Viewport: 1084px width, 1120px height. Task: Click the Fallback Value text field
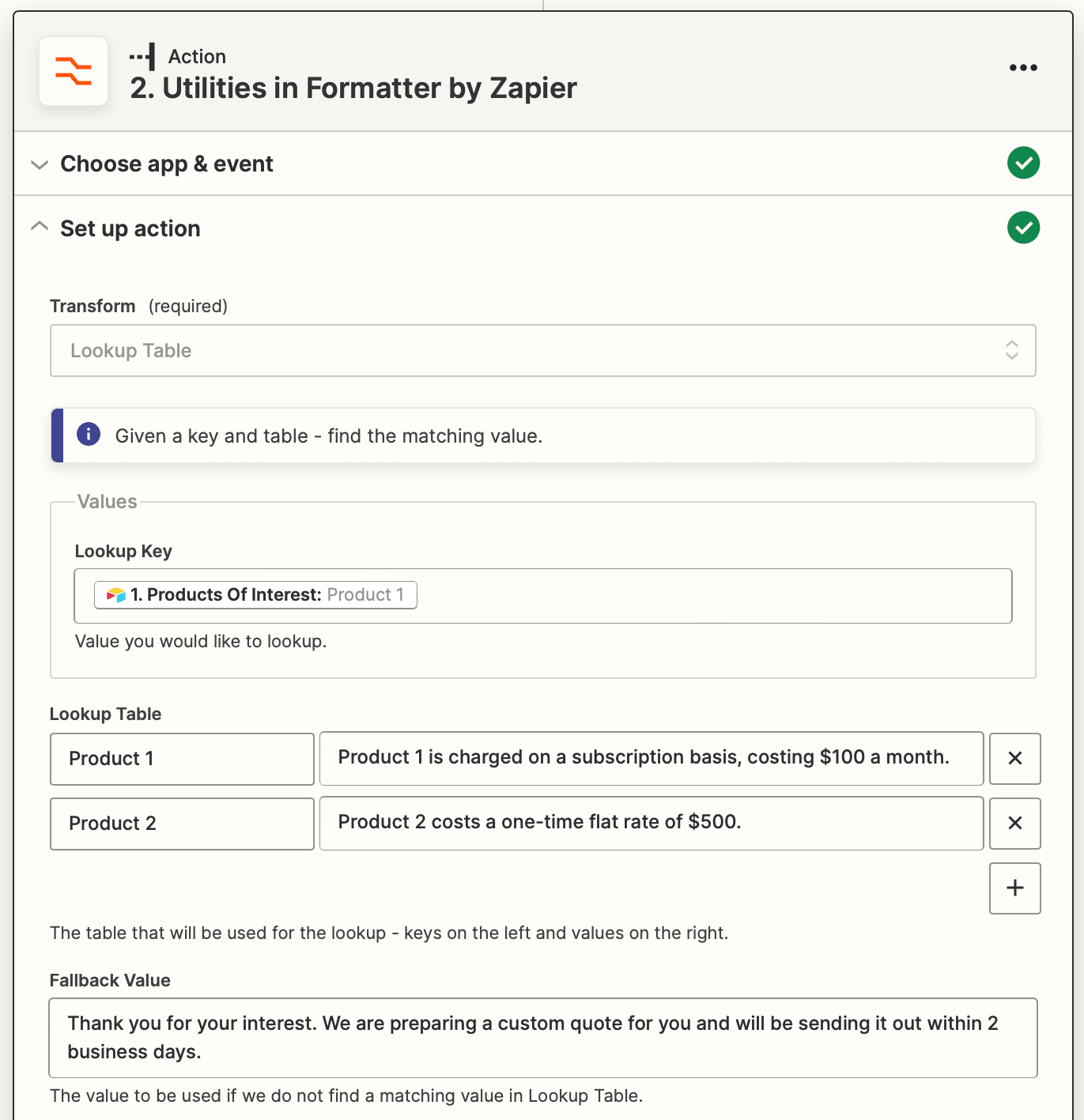coord(542,1038)
